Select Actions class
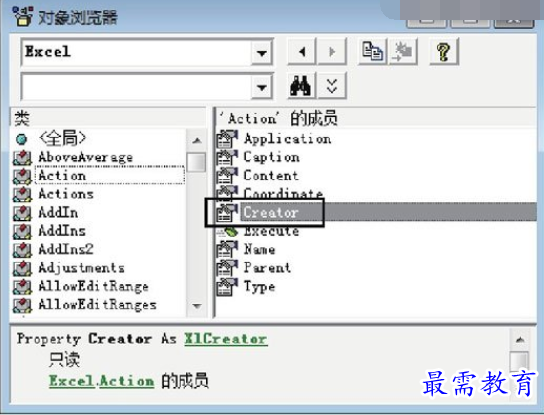The width and height of the screenshot is (544, 415). point(66,194)
